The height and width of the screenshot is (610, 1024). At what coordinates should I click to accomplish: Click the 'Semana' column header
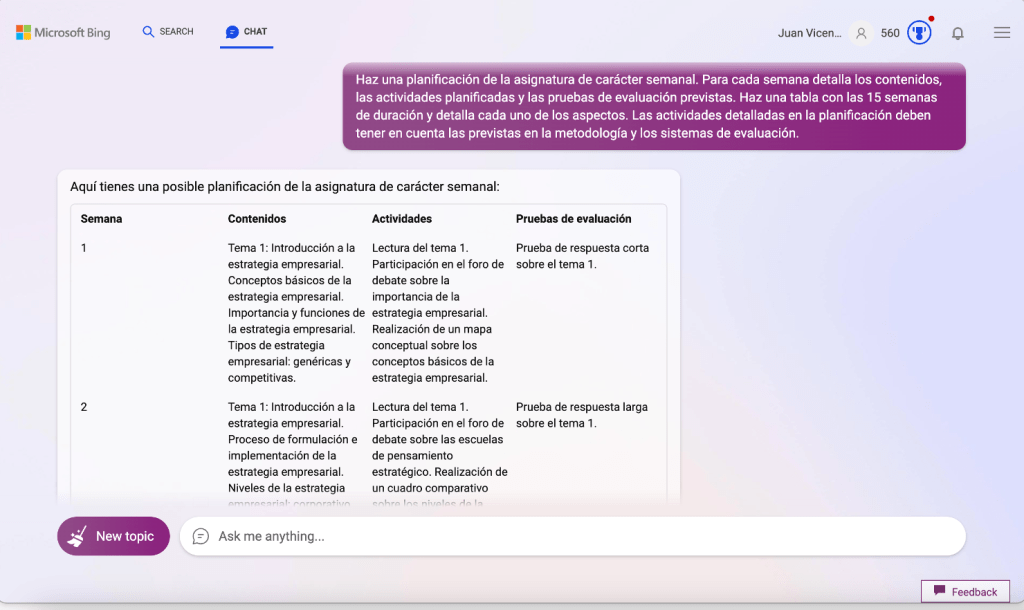click(102, 219)
